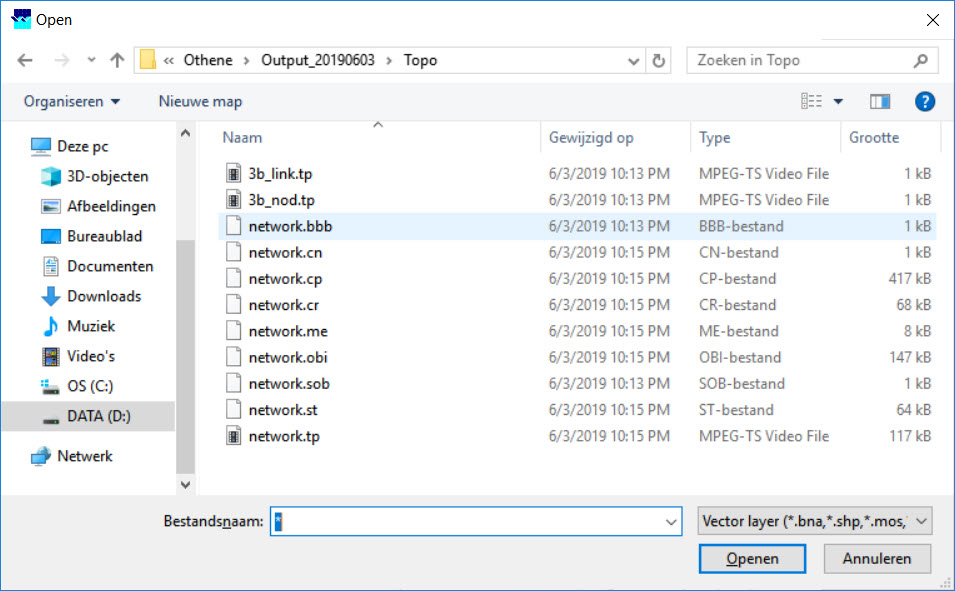Select DATA (D:) drive in navigation pane
The width and height of the screenshot is (955, 591).
pyautogui.click(x=98, y=416)
